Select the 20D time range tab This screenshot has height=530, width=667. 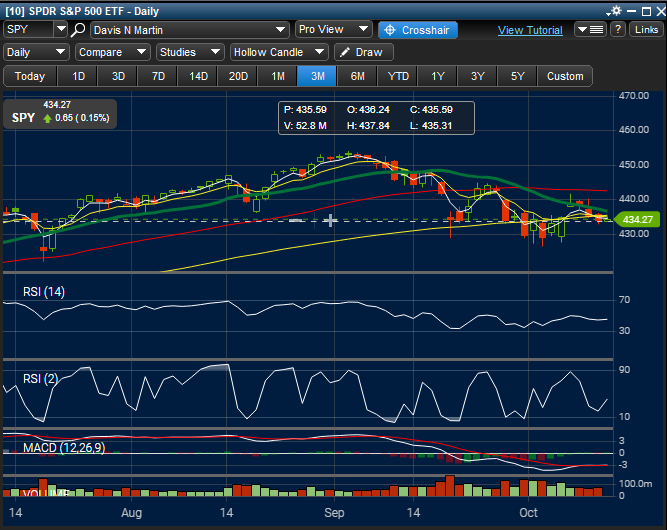click(238, 76)
